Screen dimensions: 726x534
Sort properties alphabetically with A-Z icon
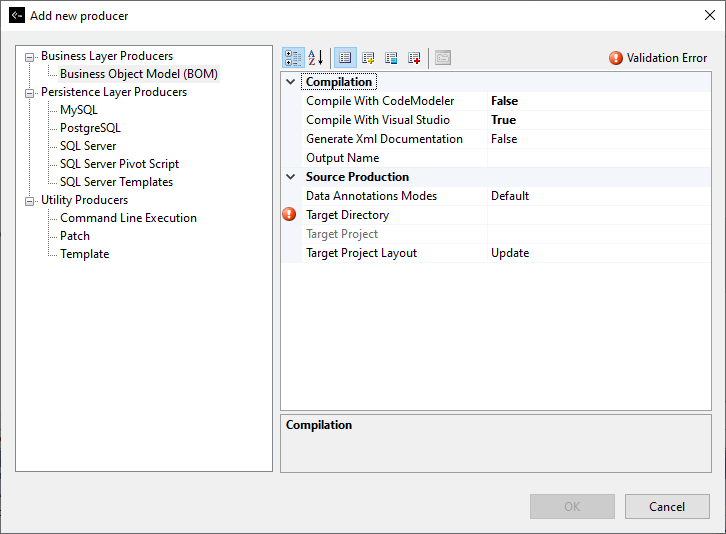pyautogui.click(x=315, y=58)
